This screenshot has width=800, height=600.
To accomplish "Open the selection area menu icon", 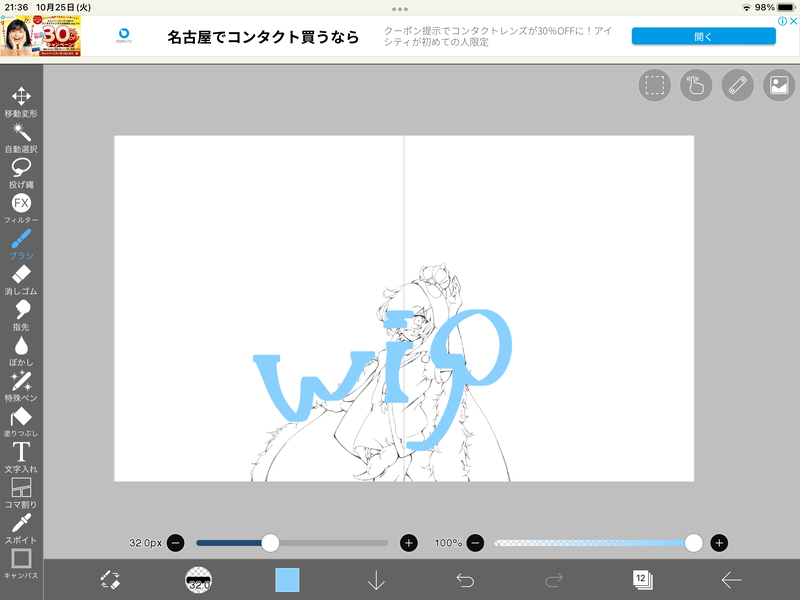I will tap(655, 85).
